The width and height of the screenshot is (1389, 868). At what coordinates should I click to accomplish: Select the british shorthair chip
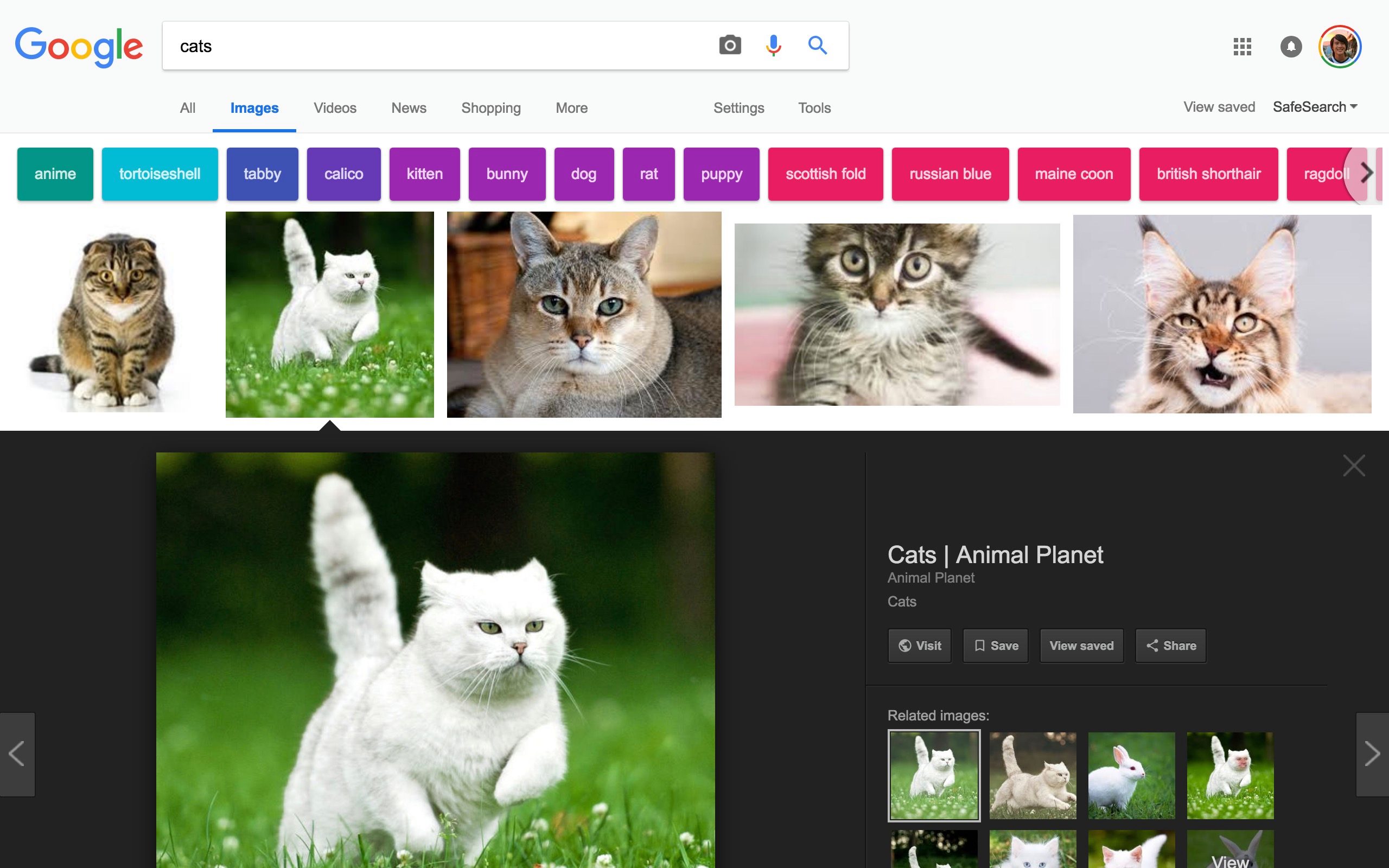click(x=1208, y=174)
